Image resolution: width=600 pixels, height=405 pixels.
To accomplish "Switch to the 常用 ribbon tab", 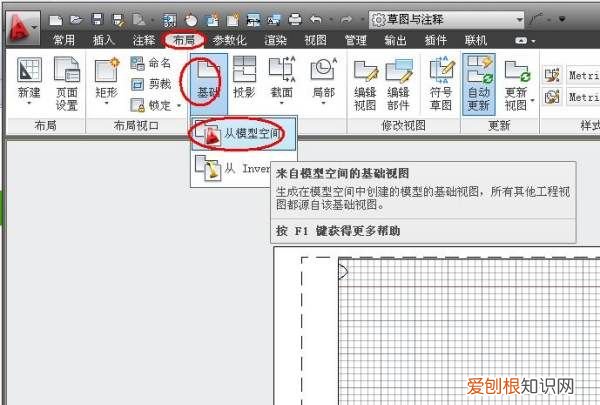I will pyautogui.click(x=64, y=40).
